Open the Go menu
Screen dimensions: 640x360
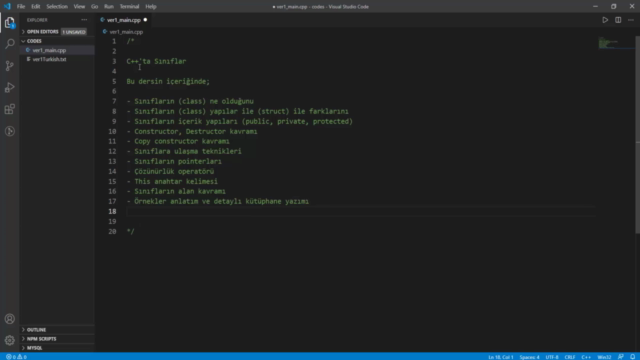[94, 7]
